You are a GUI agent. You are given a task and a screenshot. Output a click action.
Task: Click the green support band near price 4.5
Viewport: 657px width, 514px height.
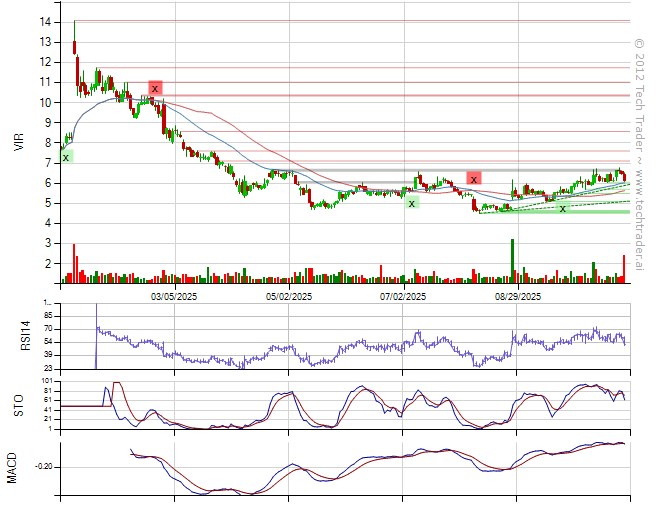tap(590, 212)
